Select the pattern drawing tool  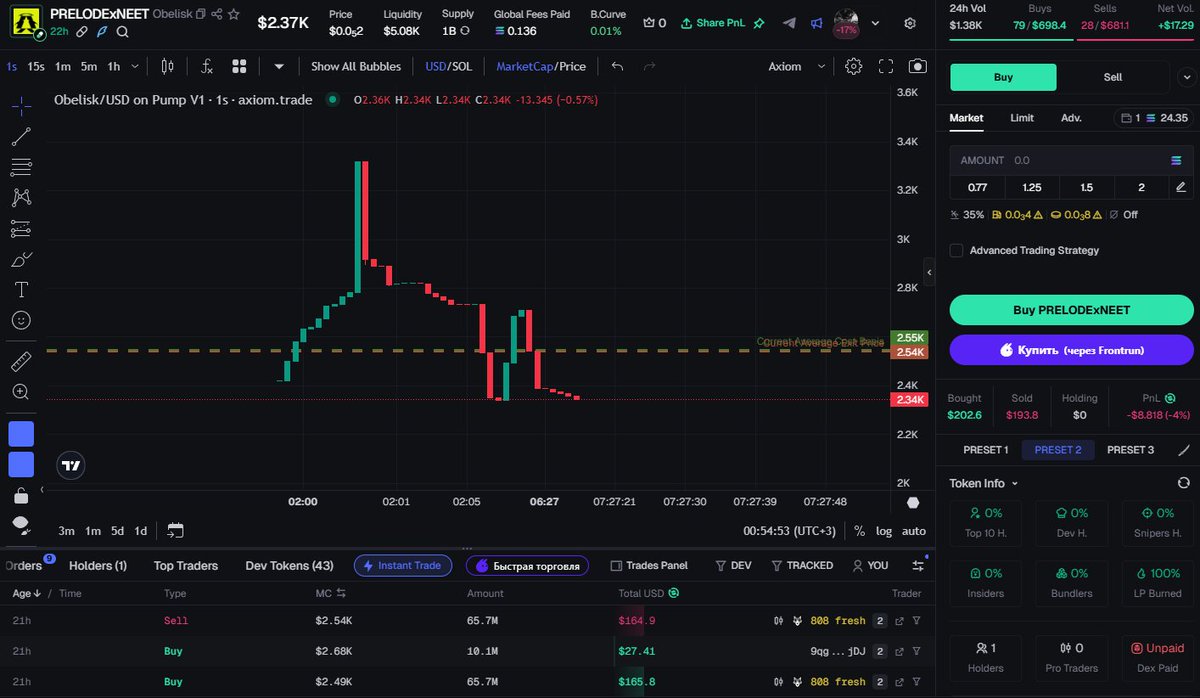[21, 198]
